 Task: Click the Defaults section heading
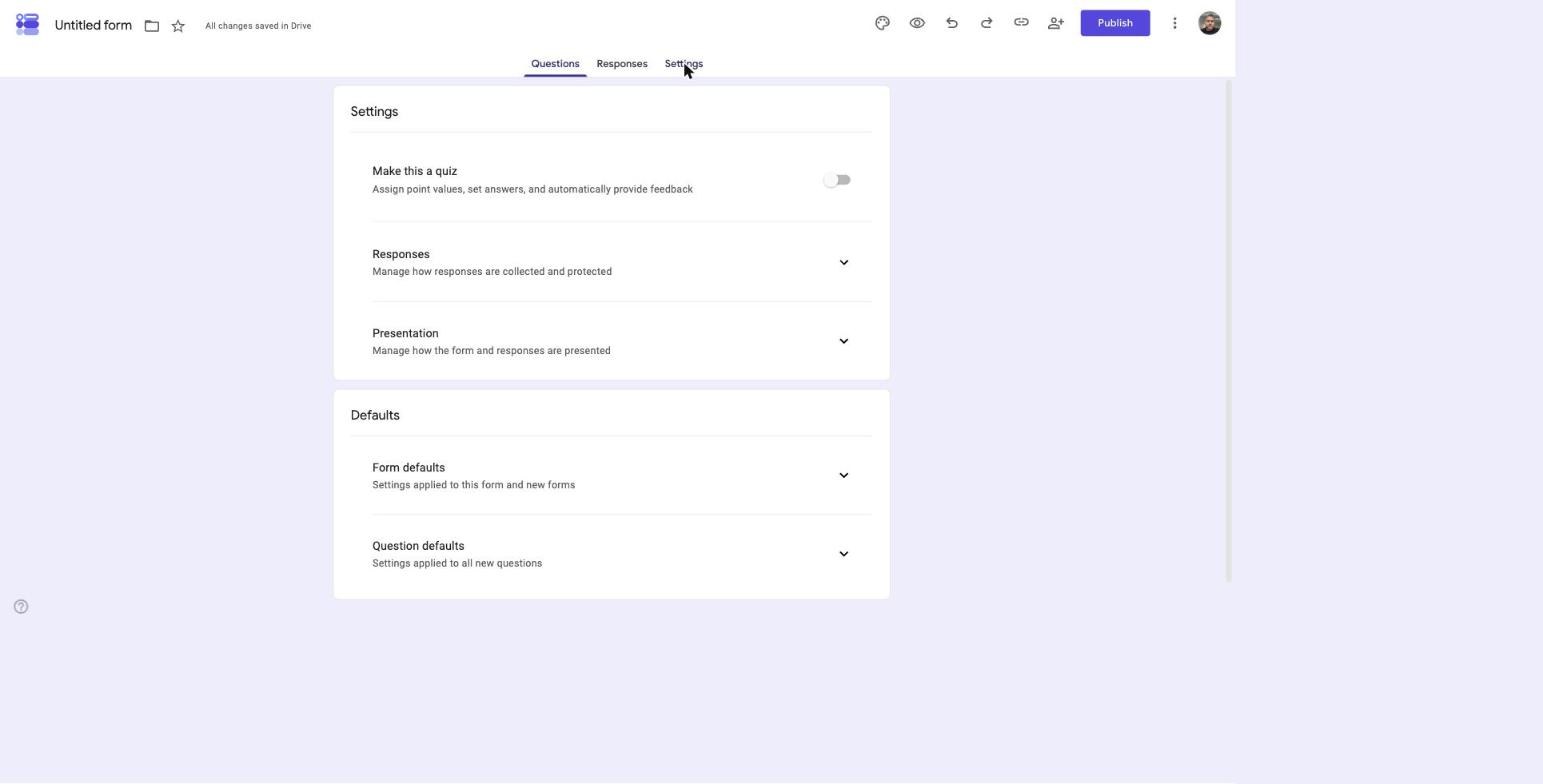click(375, 415)
